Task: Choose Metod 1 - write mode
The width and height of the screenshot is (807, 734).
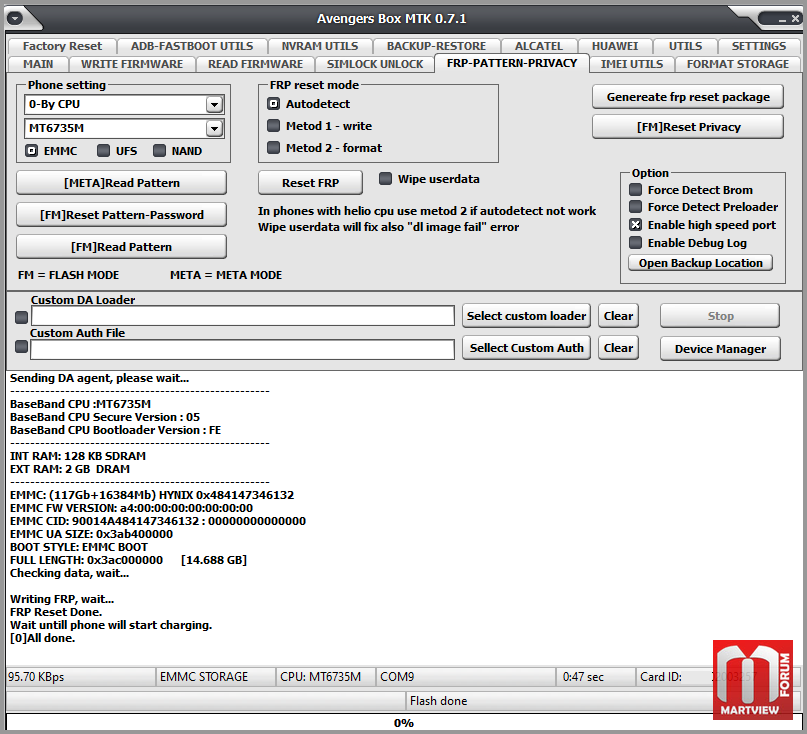Action: pos(273,126)
